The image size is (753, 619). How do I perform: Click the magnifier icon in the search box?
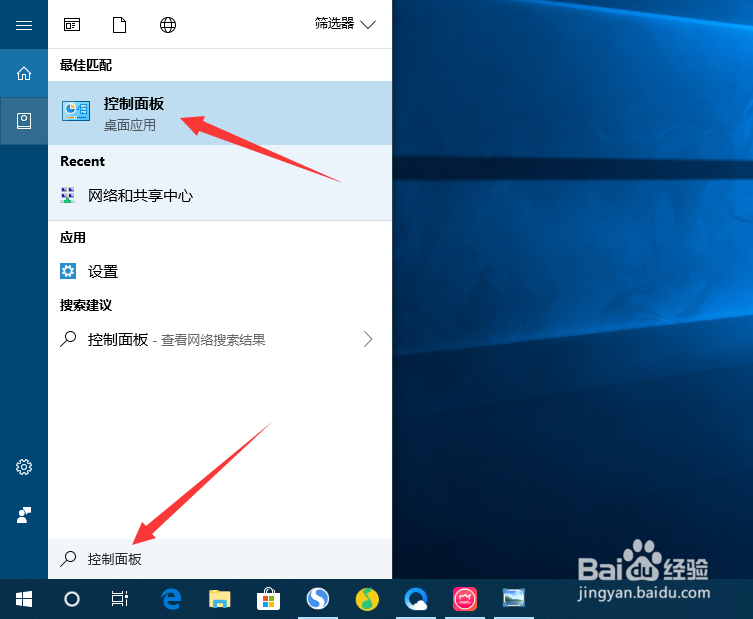pyautogui.click(x=68, y=558)
